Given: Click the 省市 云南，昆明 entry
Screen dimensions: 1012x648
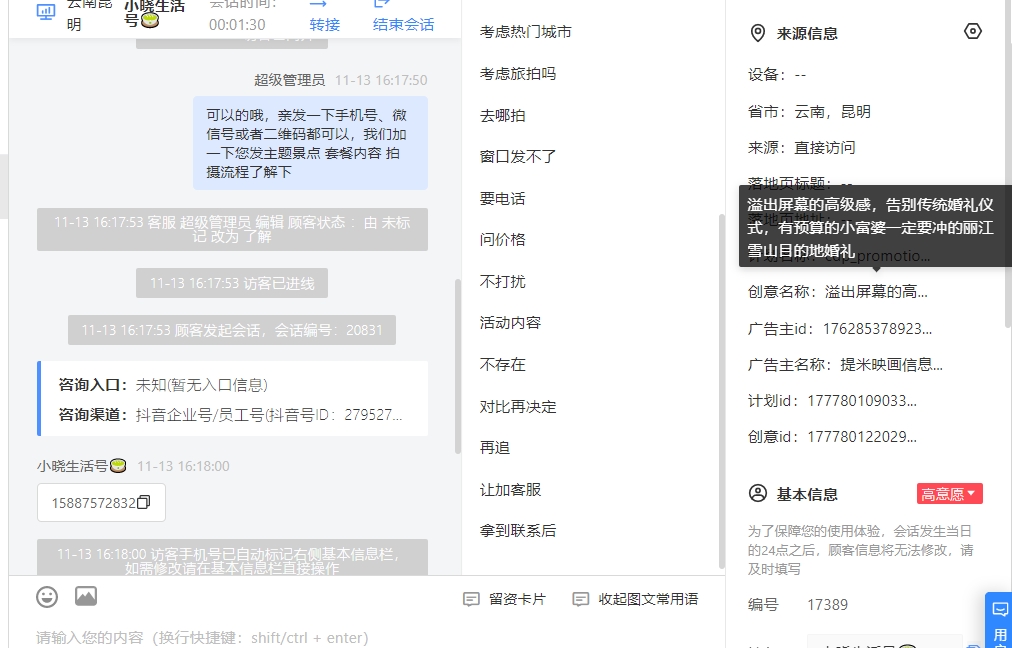Looking at the screenshot, I should coord(809,112).
